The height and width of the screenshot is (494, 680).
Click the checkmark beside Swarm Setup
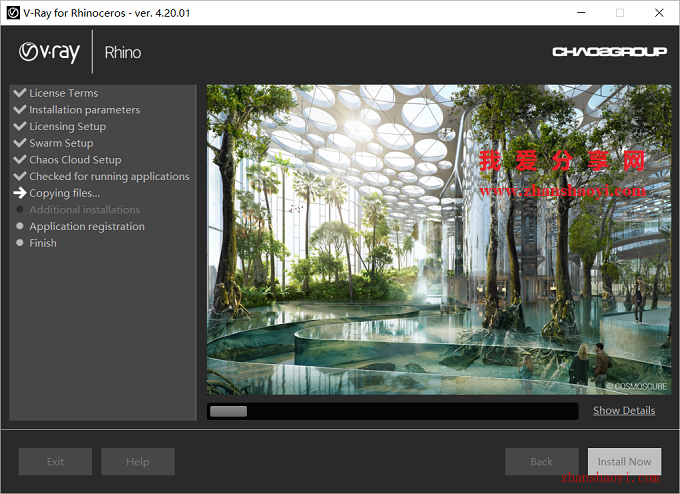click(20, 143)
